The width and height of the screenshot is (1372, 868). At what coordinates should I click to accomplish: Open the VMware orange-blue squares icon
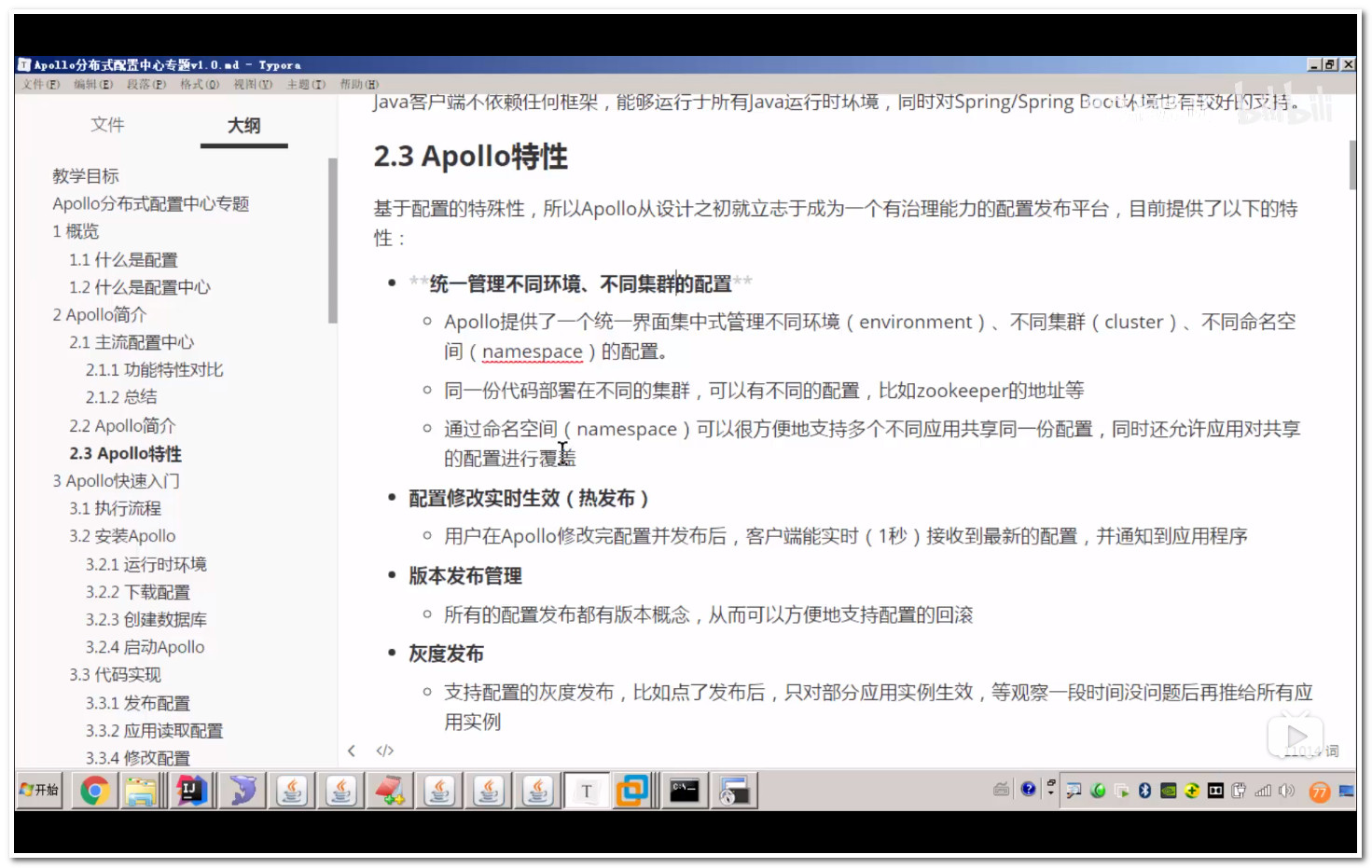click(x=632, y=791)
